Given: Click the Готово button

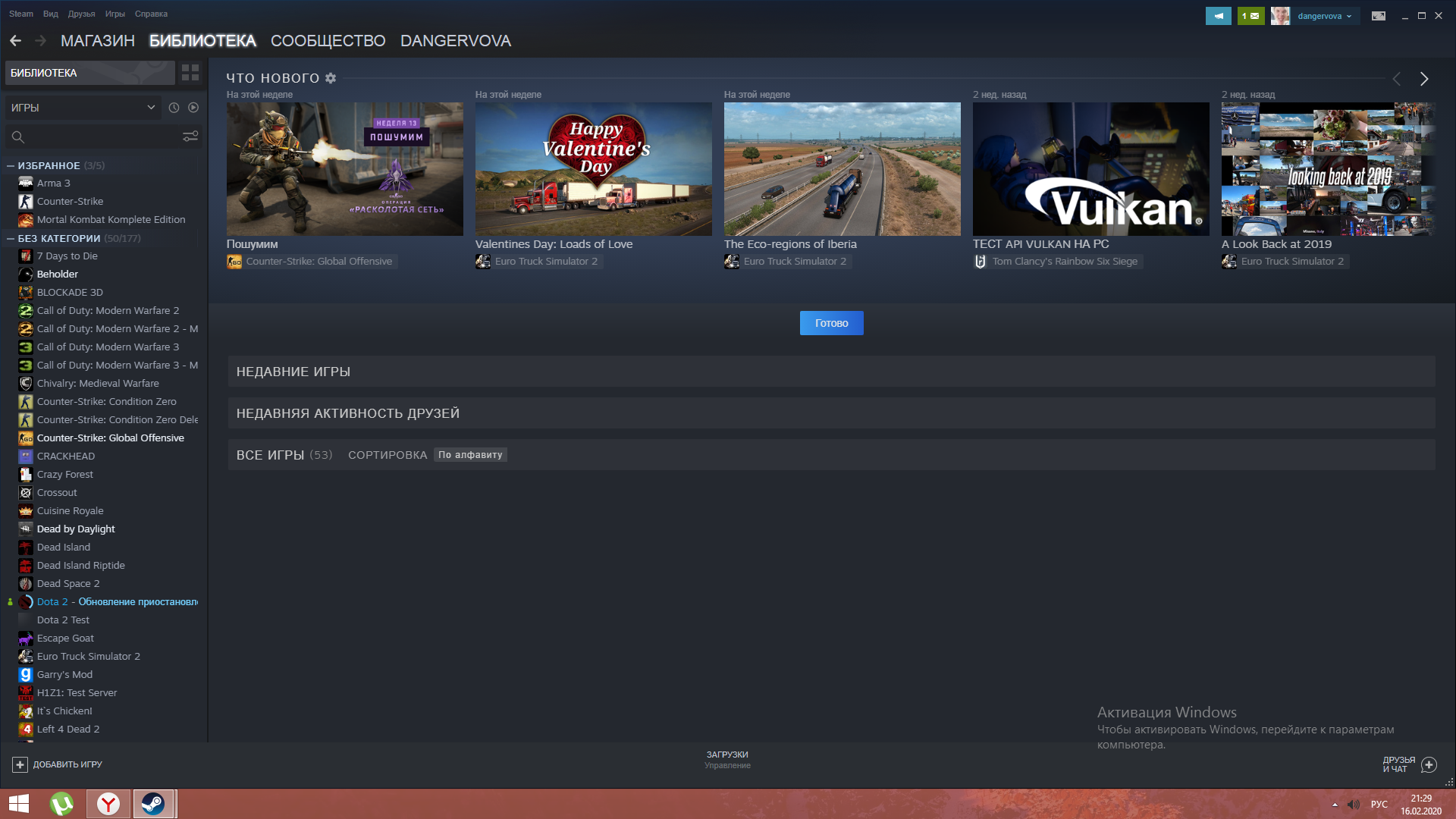Looking at the screenshot, I should click(831, 323).
